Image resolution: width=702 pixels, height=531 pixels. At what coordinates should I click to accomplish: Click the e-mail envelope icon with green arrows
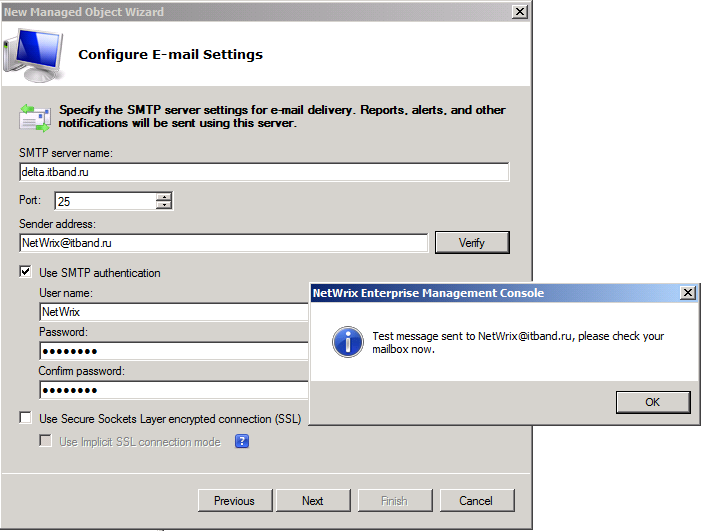pyautogui.click(x=34, y=118)
